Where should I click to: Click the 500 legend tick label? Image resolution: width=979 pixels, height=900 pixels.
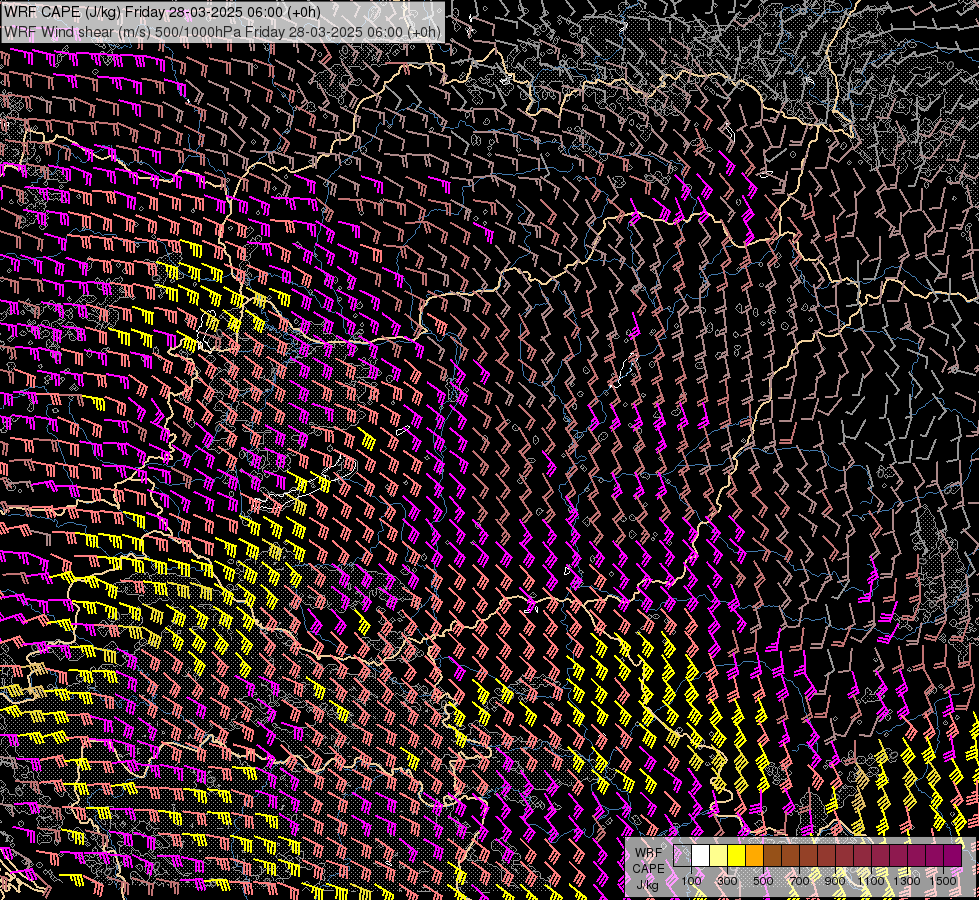coord(763,881)
